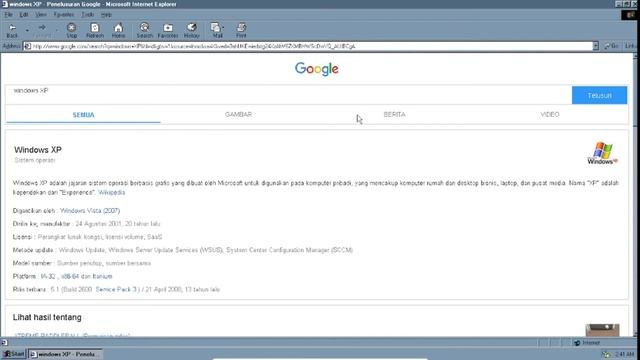
Task: Open the x86-64 platform link
Action: pyautogui.click(x=70, y=276)
